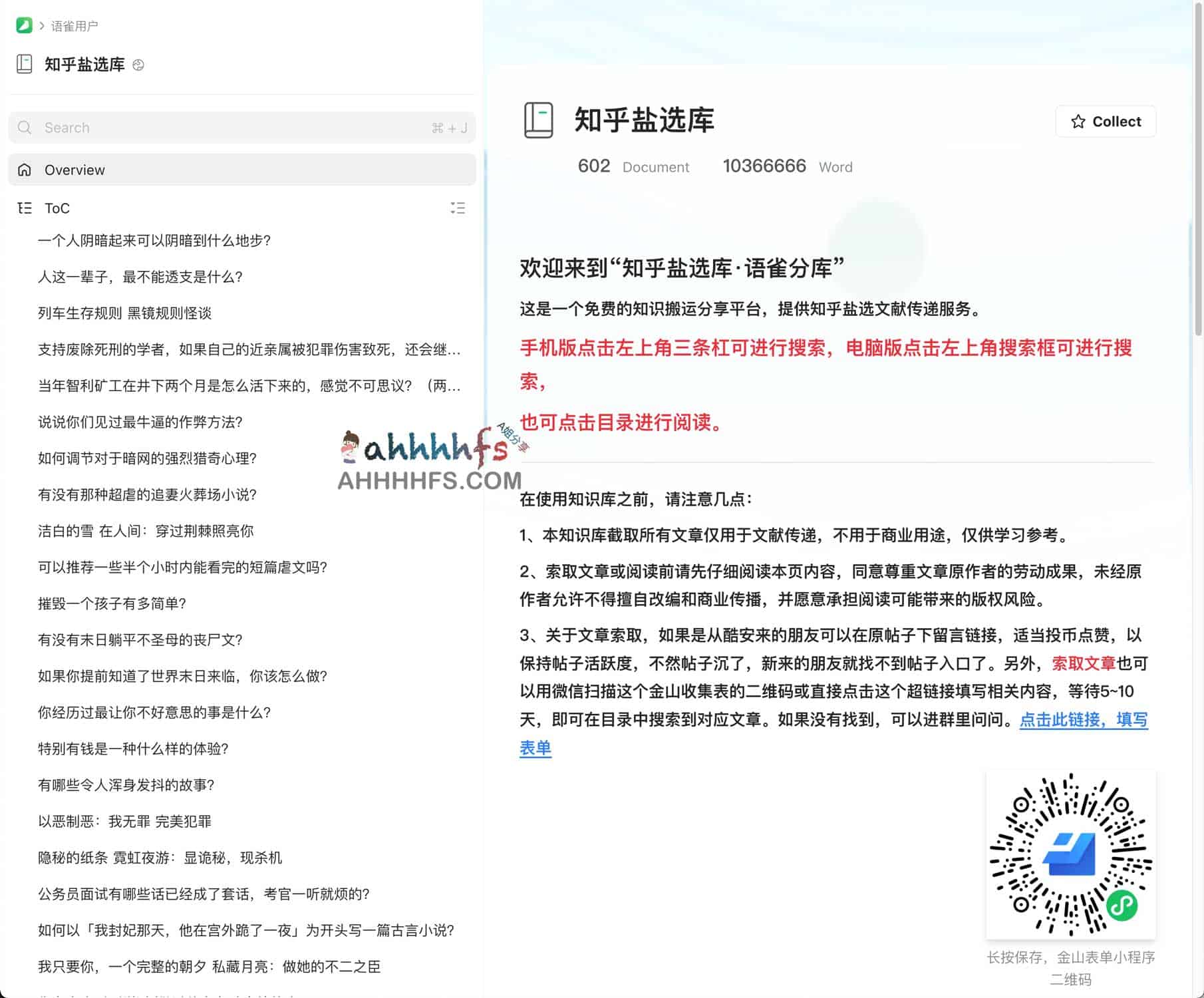Click the QR code image
The image size is (1204, 998).
pyautogui.click(x=1071, y=855)
